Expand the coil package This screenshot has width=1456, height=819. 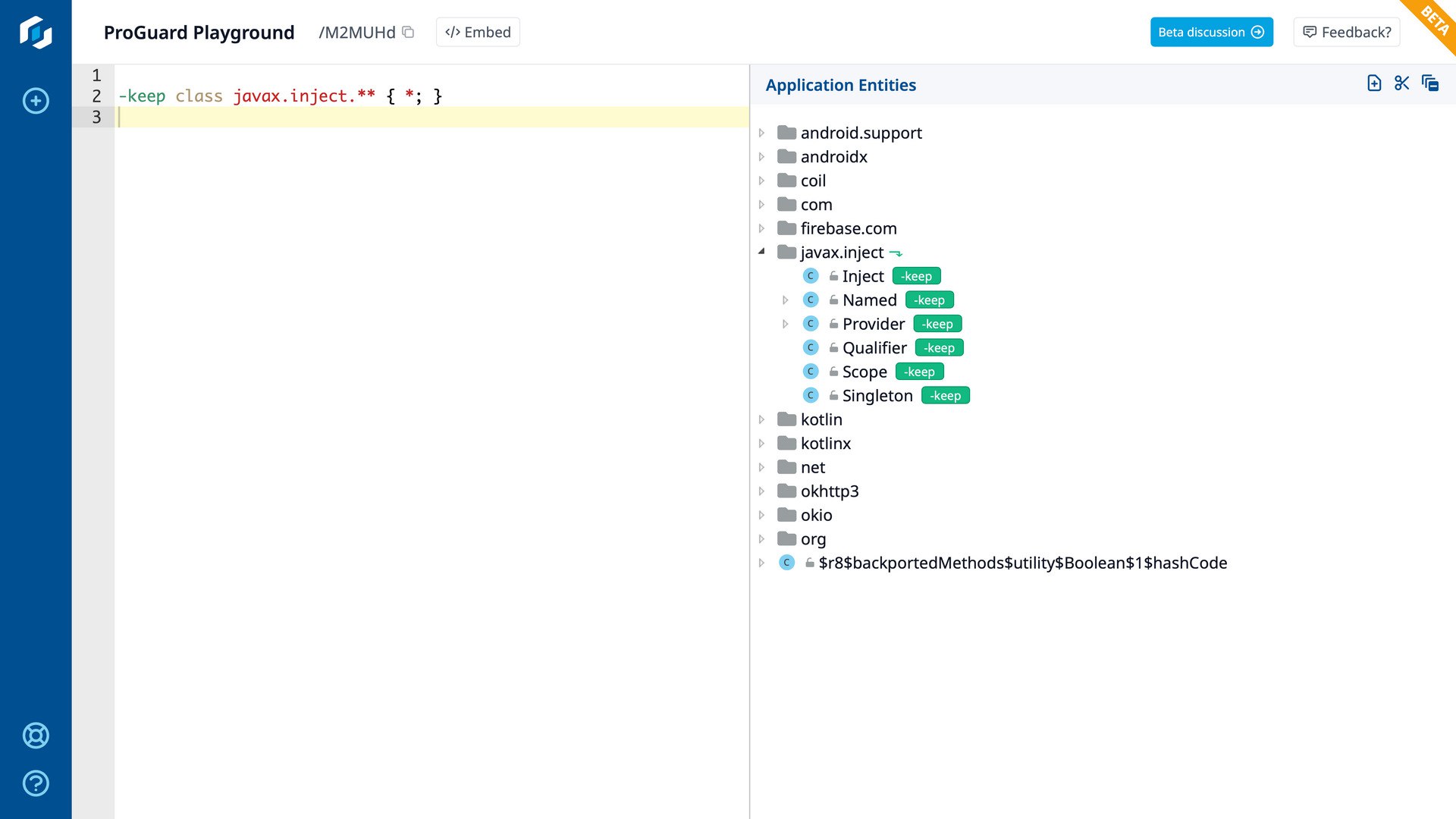pos(761,180)
